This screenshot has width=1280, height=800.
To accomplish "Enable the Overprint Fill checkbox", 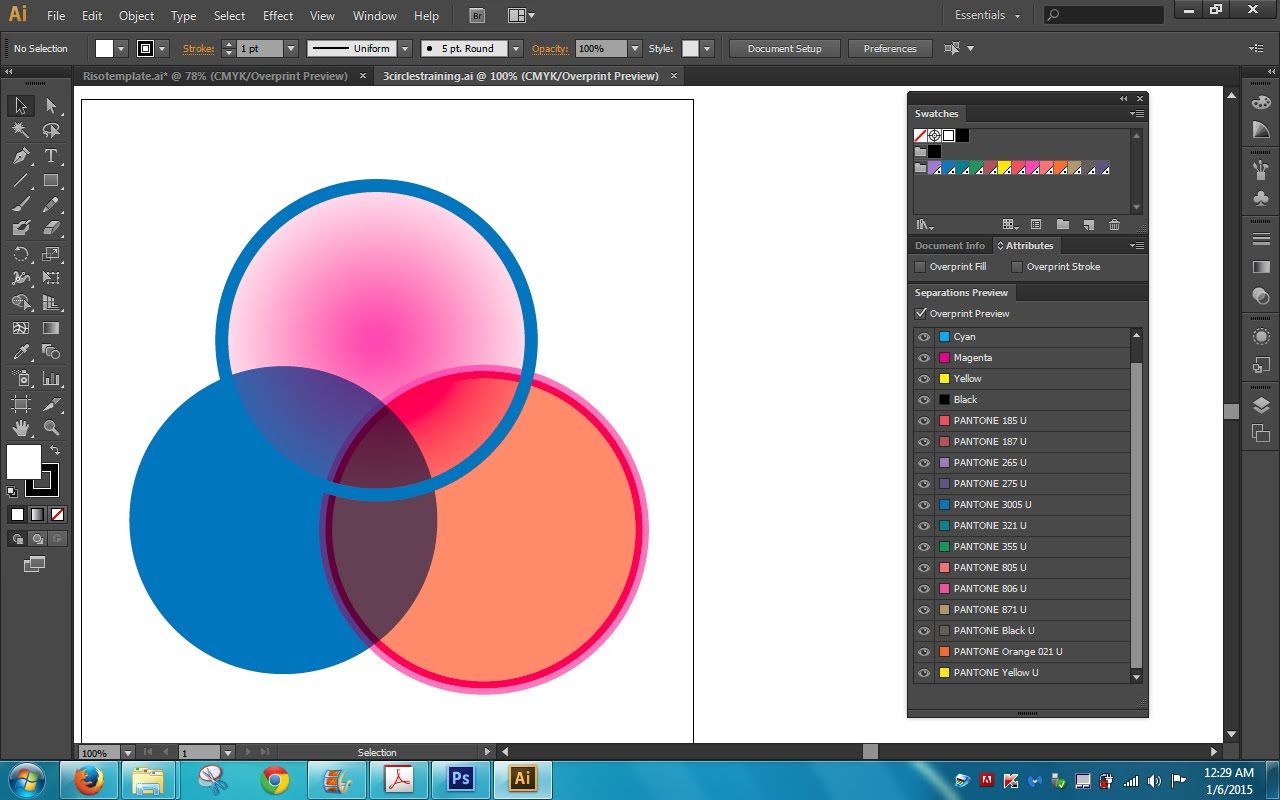I will 920,267.
